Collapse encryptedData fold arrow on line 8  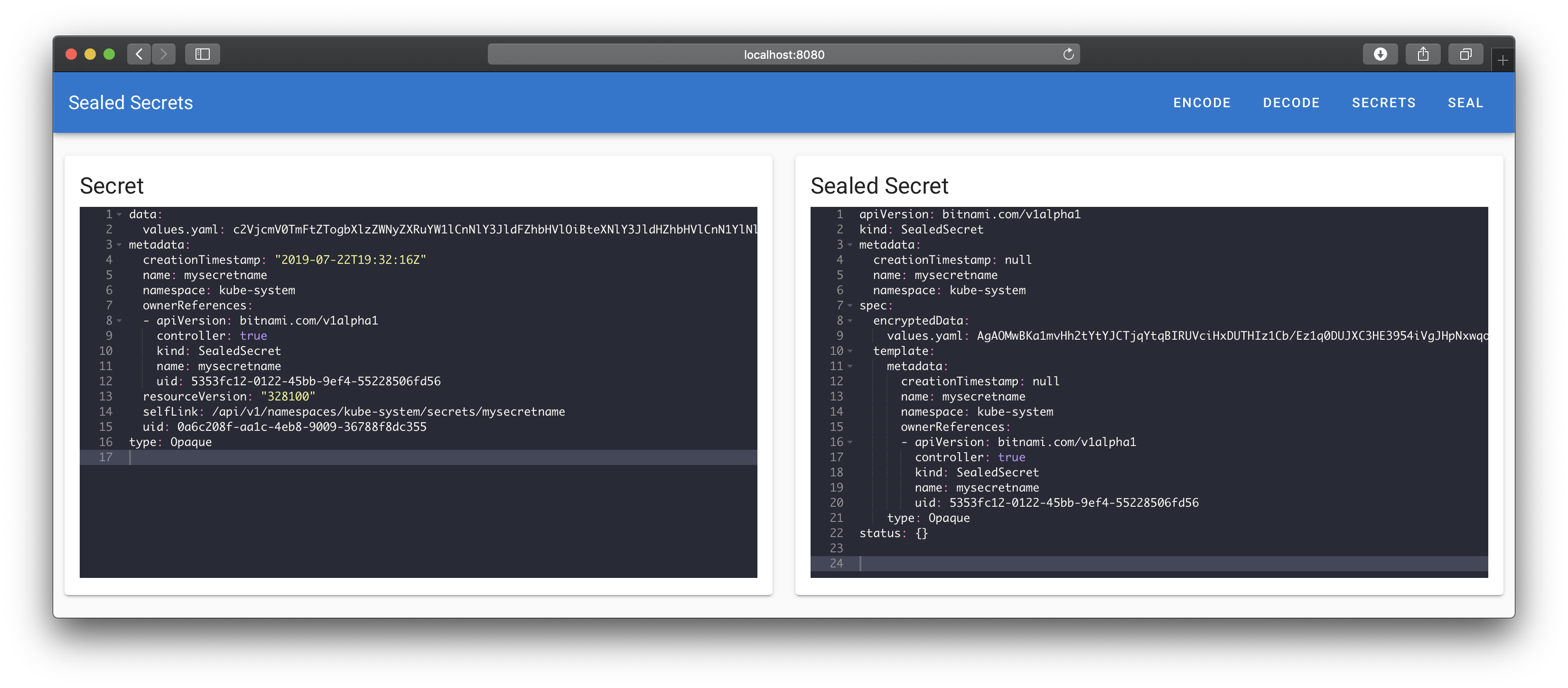click(850, 321)
